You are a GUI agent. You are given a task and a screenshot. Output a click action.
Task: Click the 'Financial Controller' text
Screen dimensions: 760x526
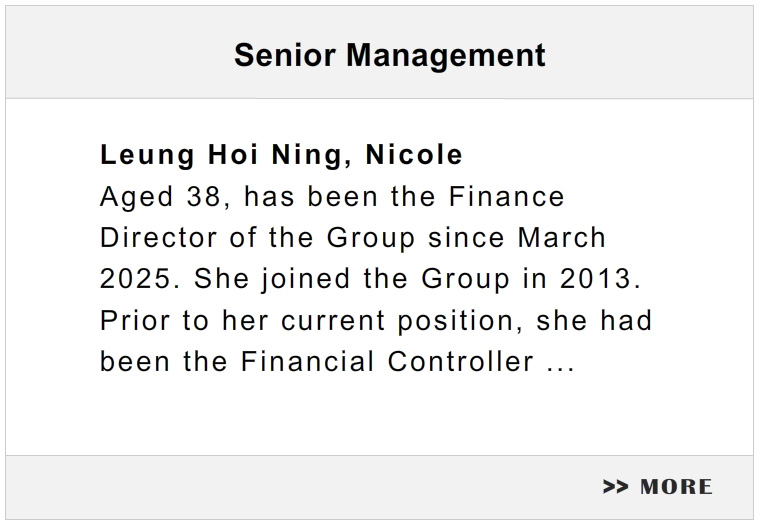tap(387, 362)
